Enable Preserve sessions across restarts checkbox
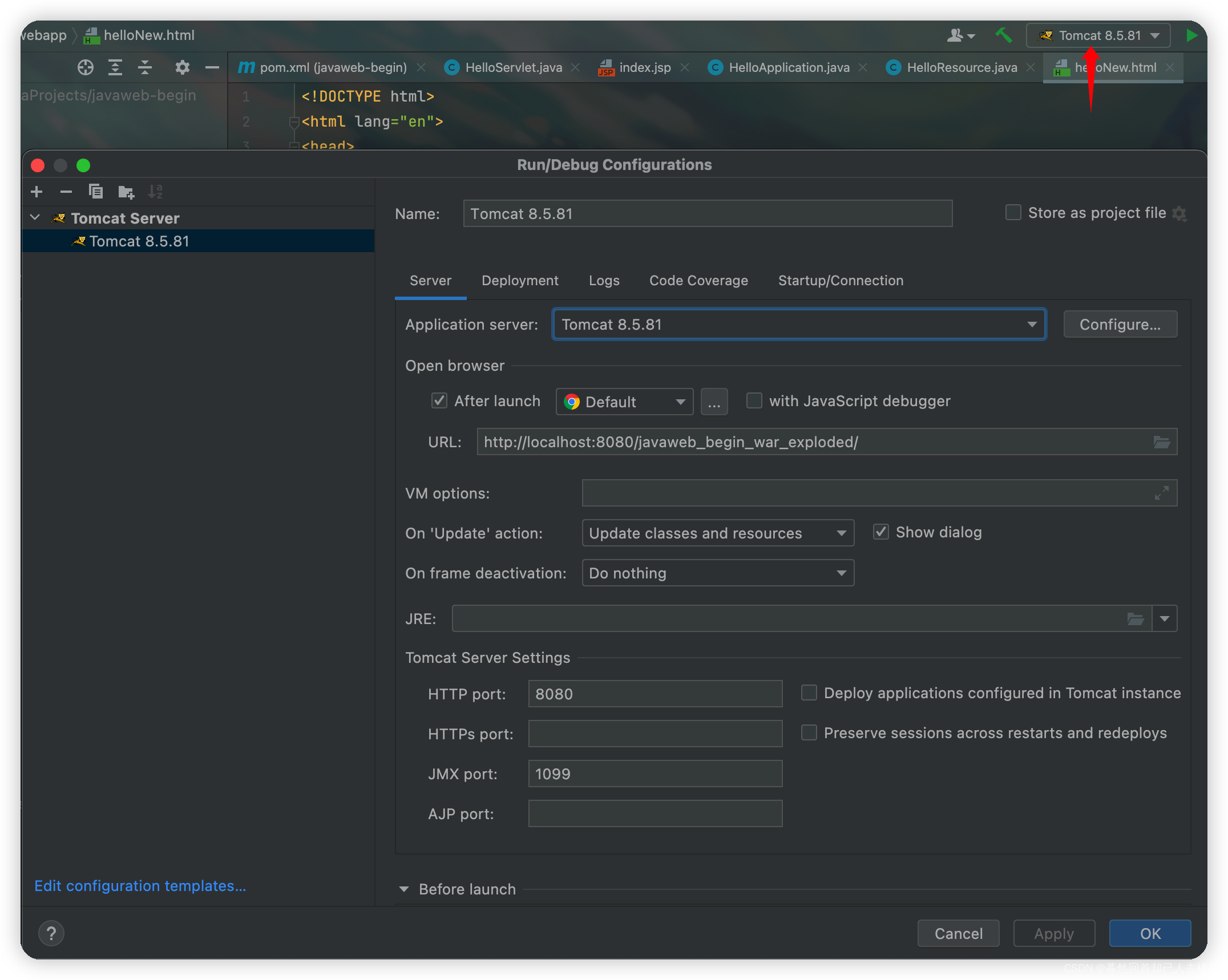This screenshot has width=1228, height=980. click(810, 733)
